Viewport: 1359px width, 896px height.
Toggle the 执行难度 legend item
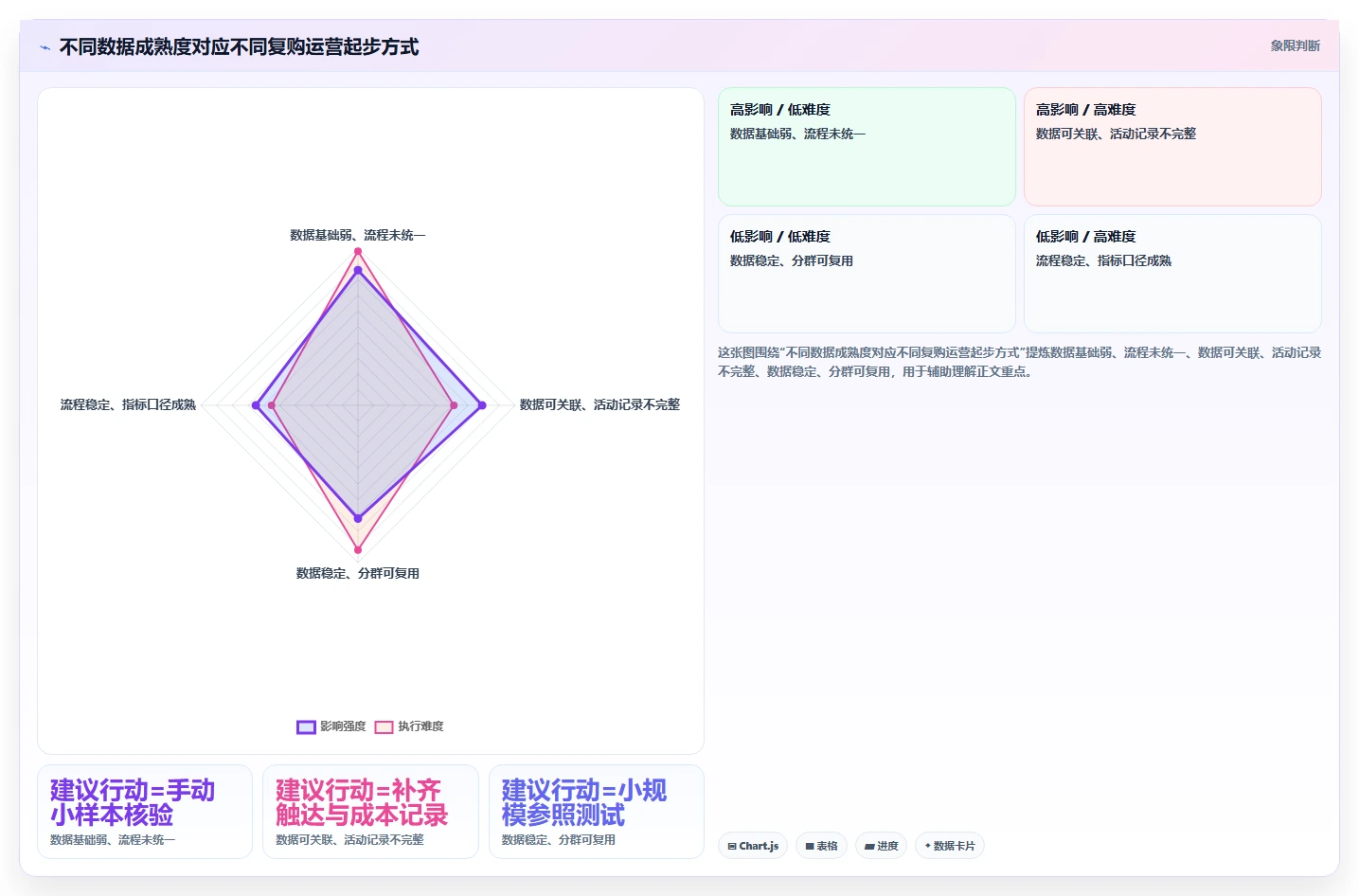coord(409,726)
